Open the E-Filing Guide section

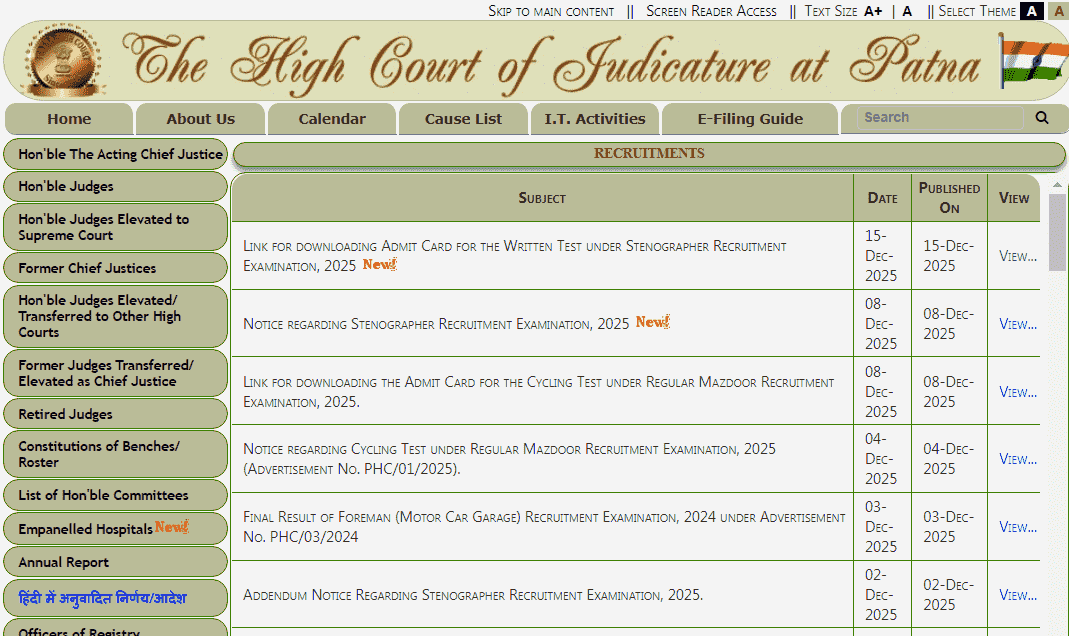[749, 118]
